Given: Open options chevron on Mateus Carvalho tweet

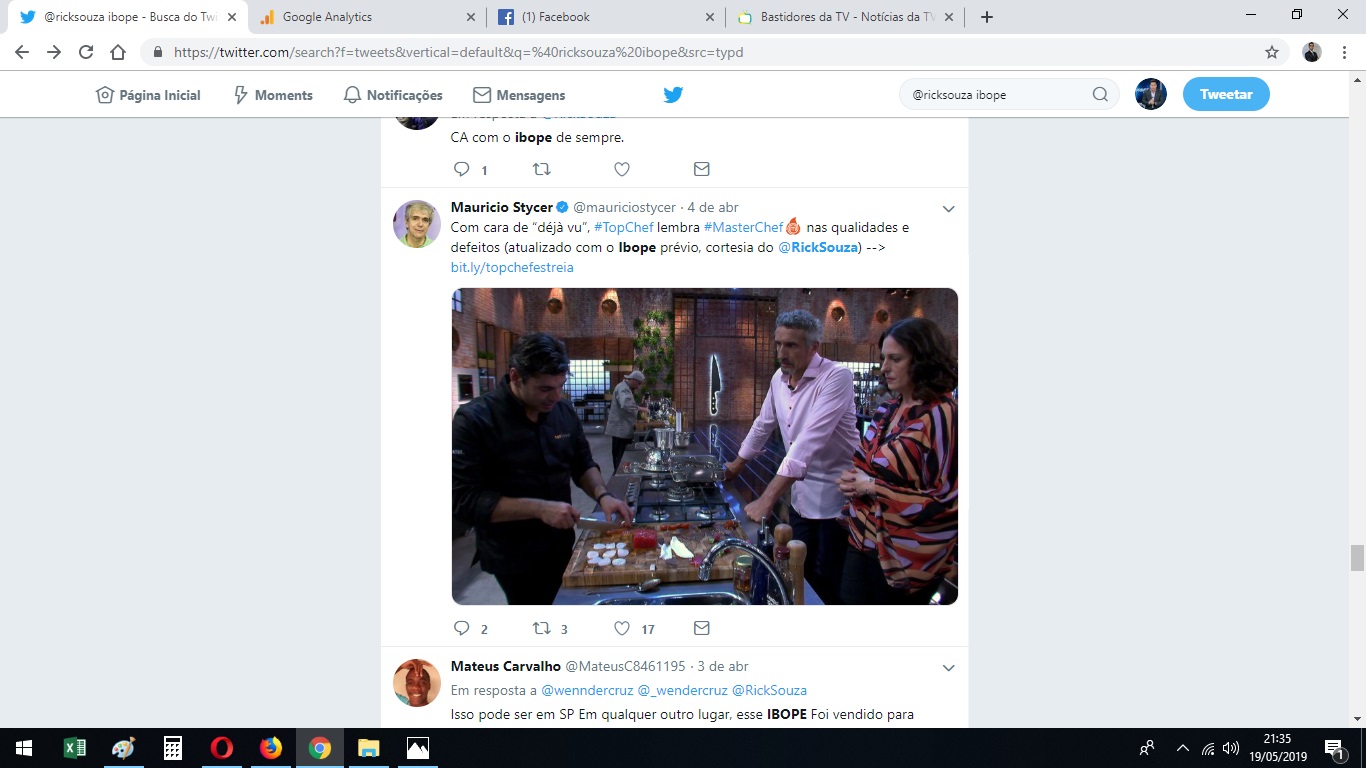Looking at the screenshot, I should 949,668.
